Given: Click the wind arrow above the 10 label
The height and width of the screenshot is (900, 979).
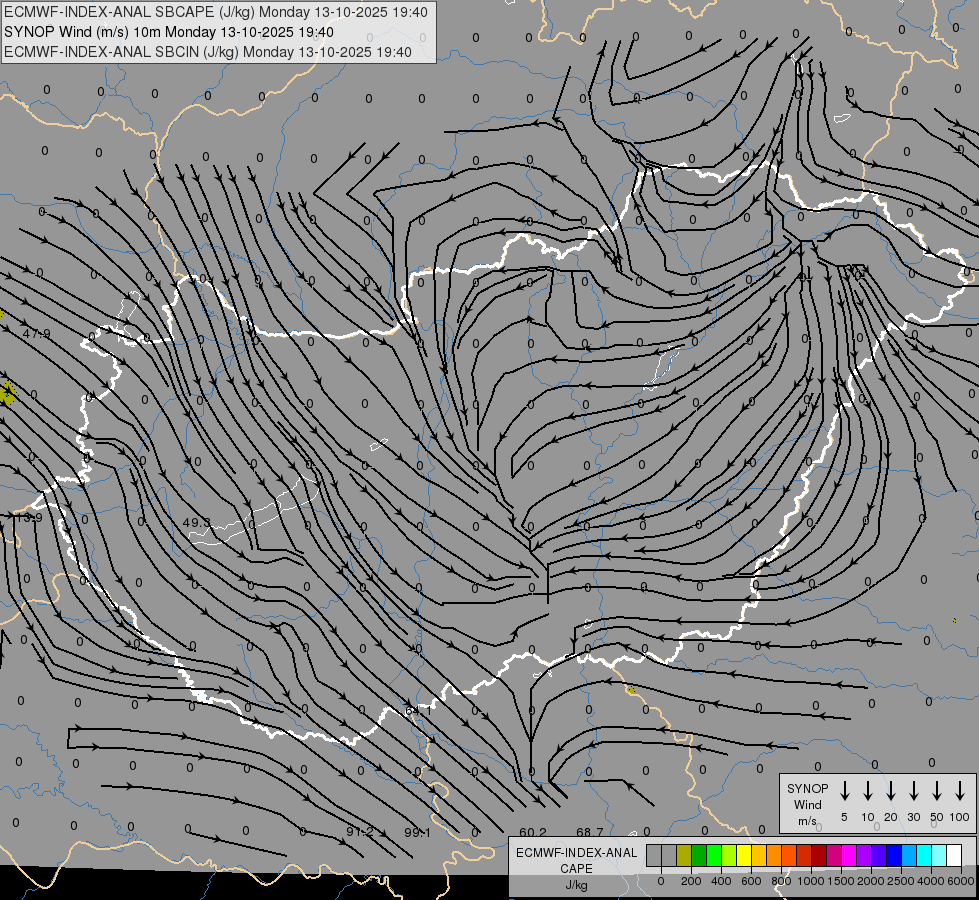Looking at the screenshot, I should click(x=868, y=791).
